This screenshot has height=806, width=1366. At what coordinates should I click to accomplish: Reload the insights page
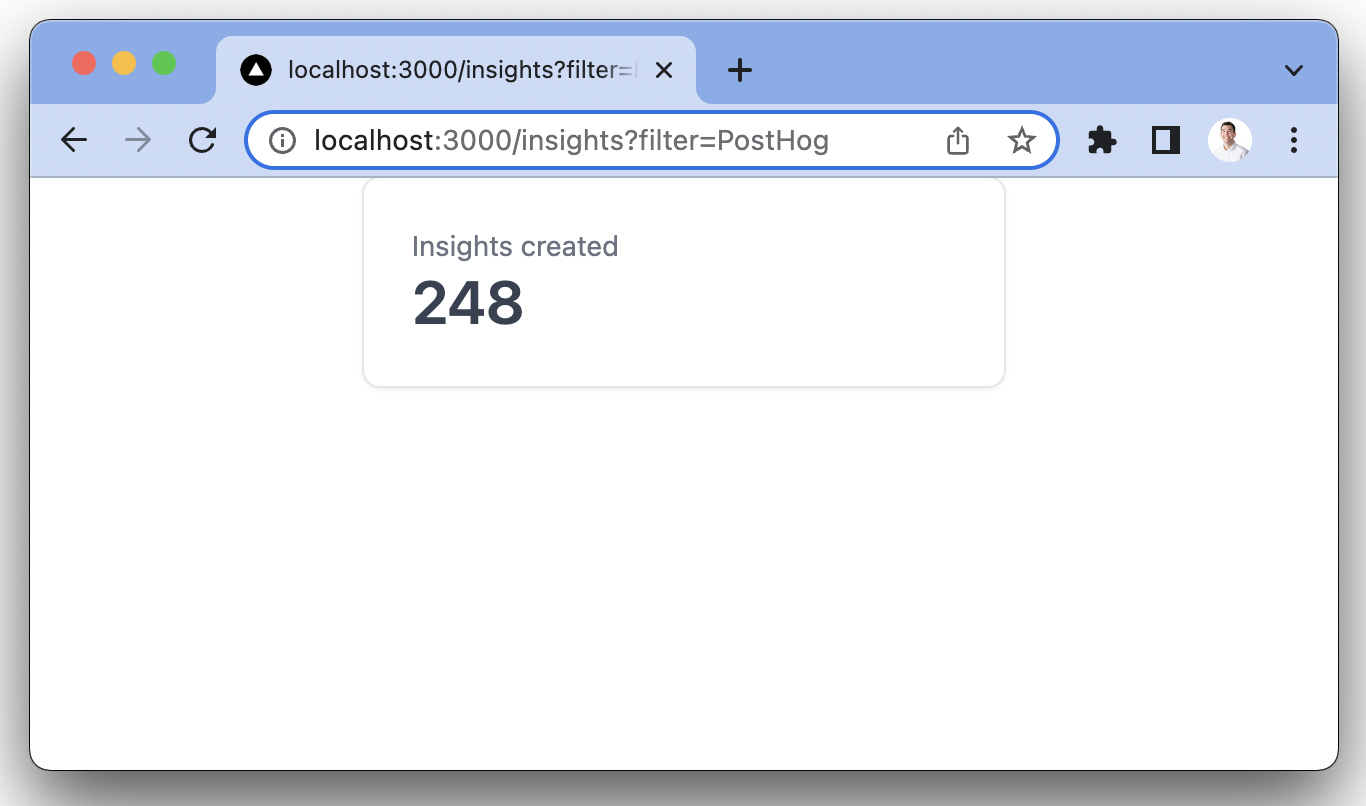click(x=202, y=140)
